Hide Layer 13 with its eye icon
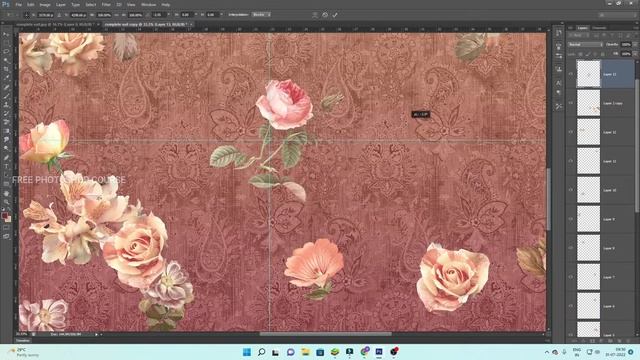640x360 pixels. click(x=571, y=74)
